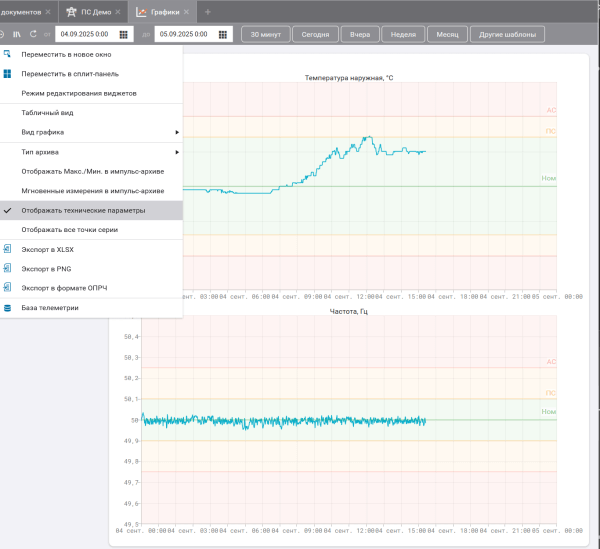This screenshot has height=549, width=600.
Task: Click the refresh icon in the toolbar
Action: tap(32, 34)
